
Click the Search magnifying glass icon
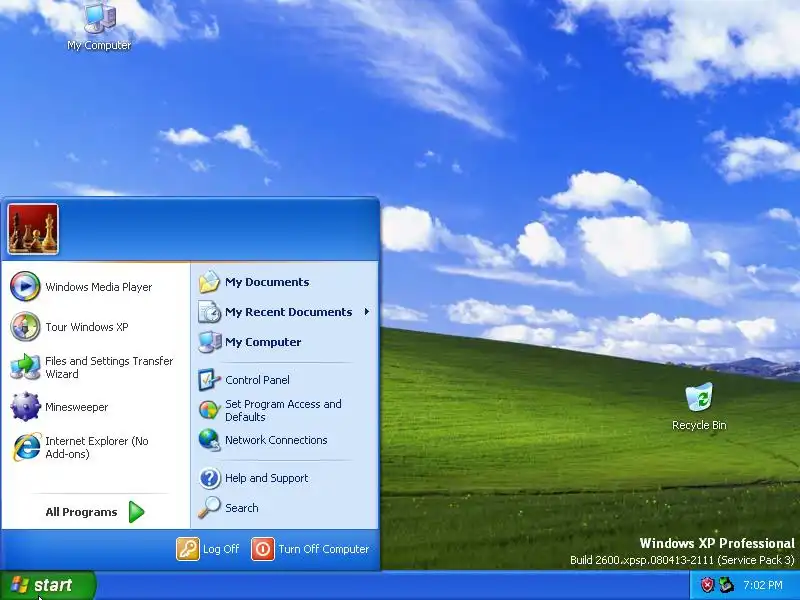point(209,508)
